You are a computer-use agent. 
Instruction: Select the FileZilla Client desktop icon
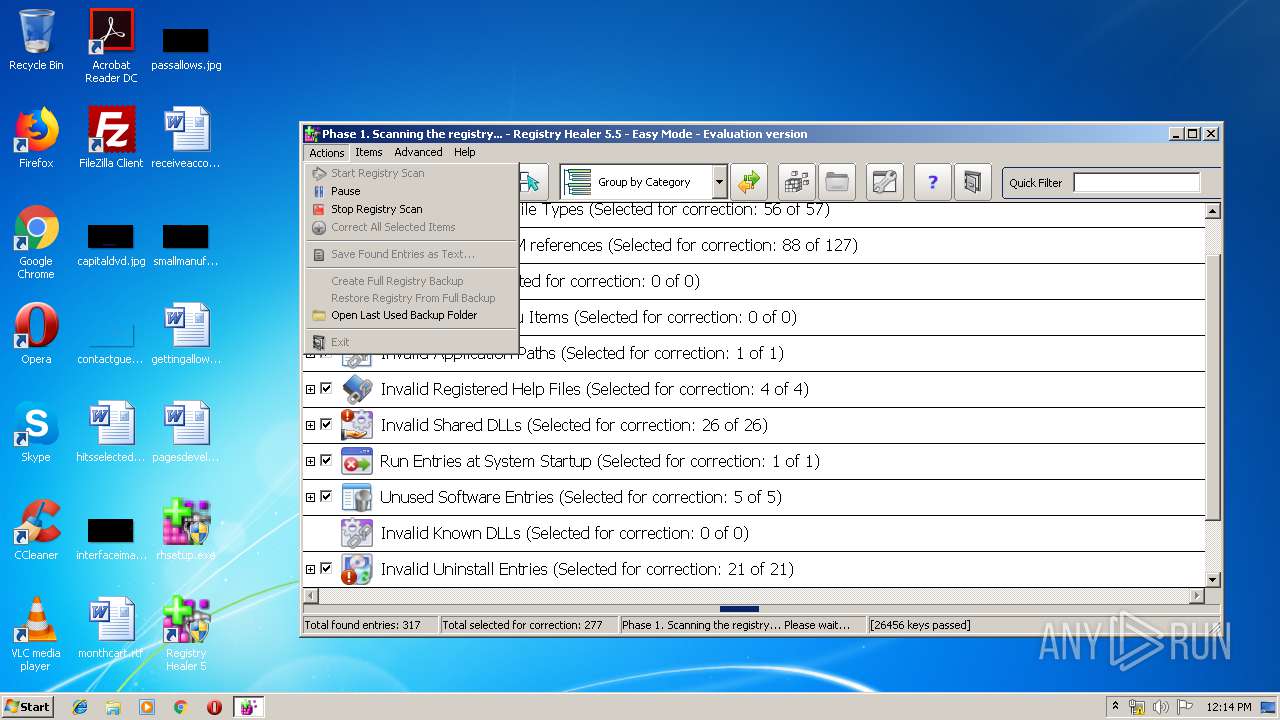(x=111, y=137)
